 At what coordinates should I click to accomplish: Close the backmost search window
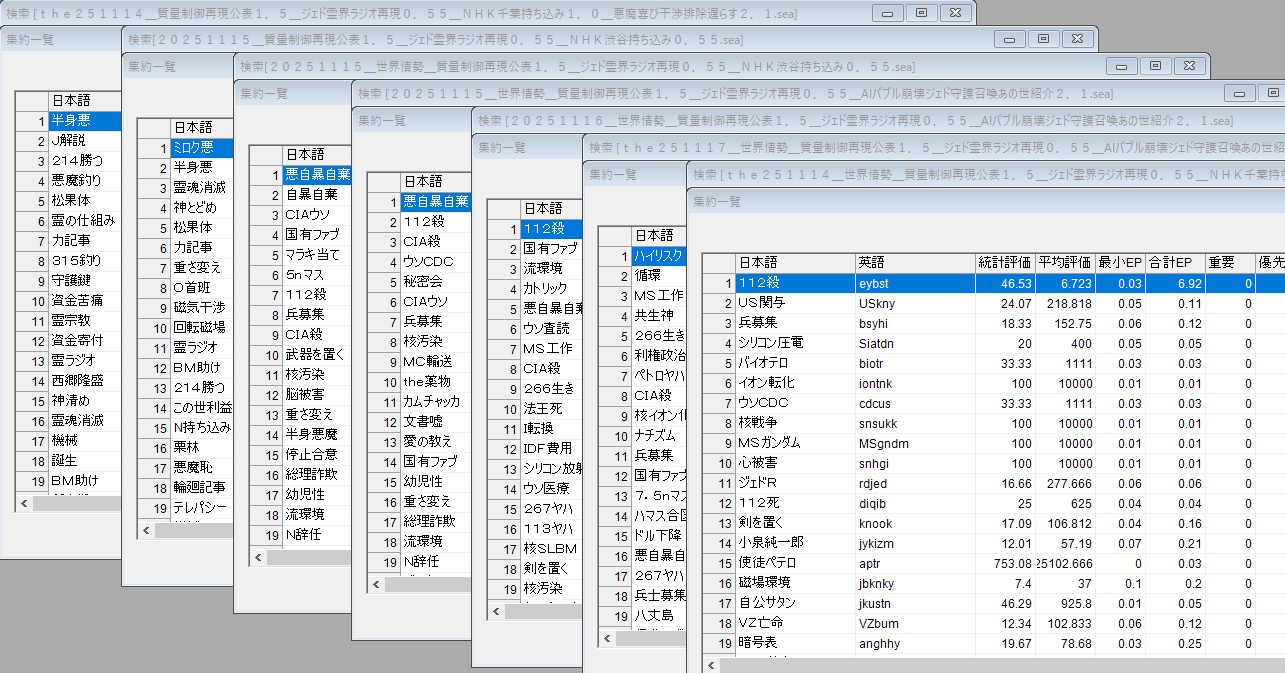click(x=955, y=13)
